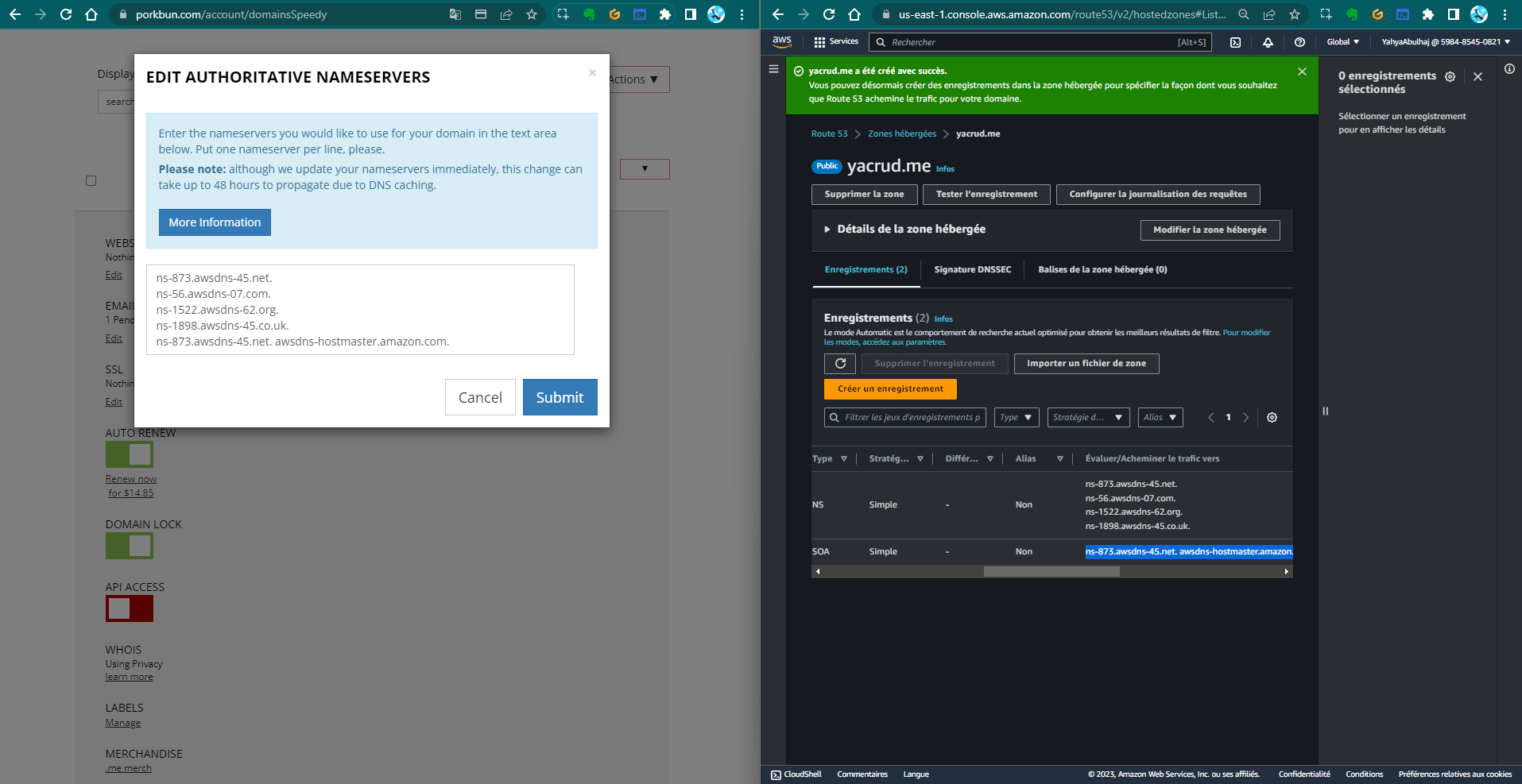Open the Stratégie filter dropdown
1522x784 pixels.
[1088, 417]
